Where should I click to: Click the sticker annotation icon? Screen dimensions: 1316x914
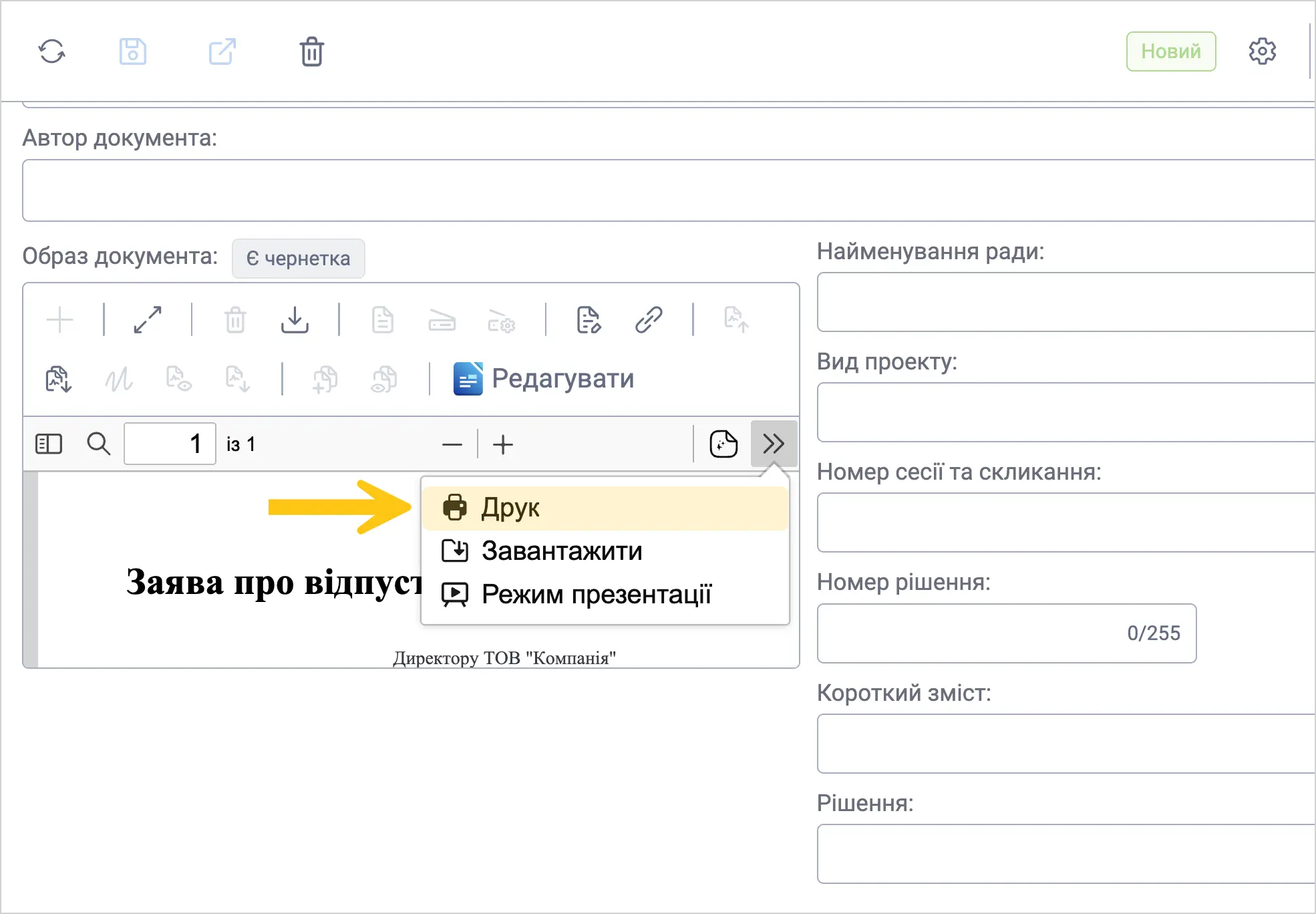723,444
